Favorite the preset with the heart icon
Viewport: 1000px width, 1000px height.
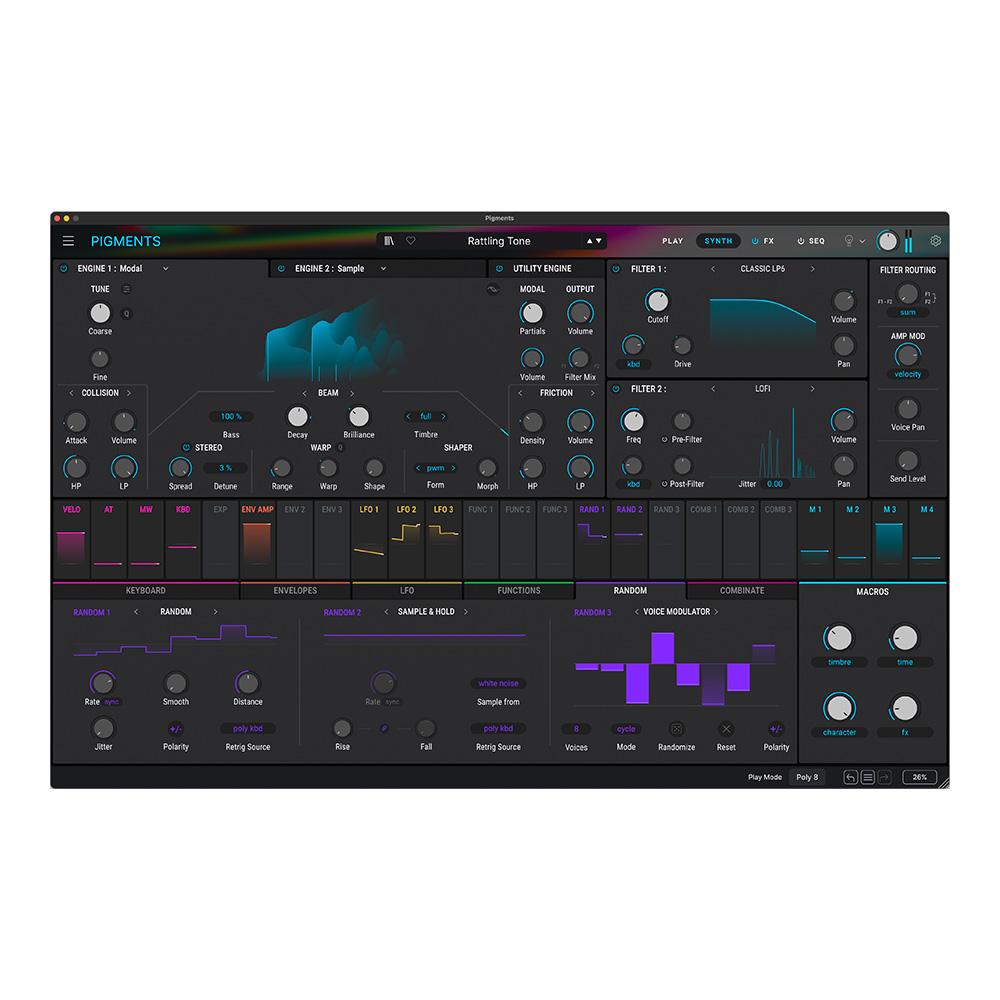coord(411,241)
